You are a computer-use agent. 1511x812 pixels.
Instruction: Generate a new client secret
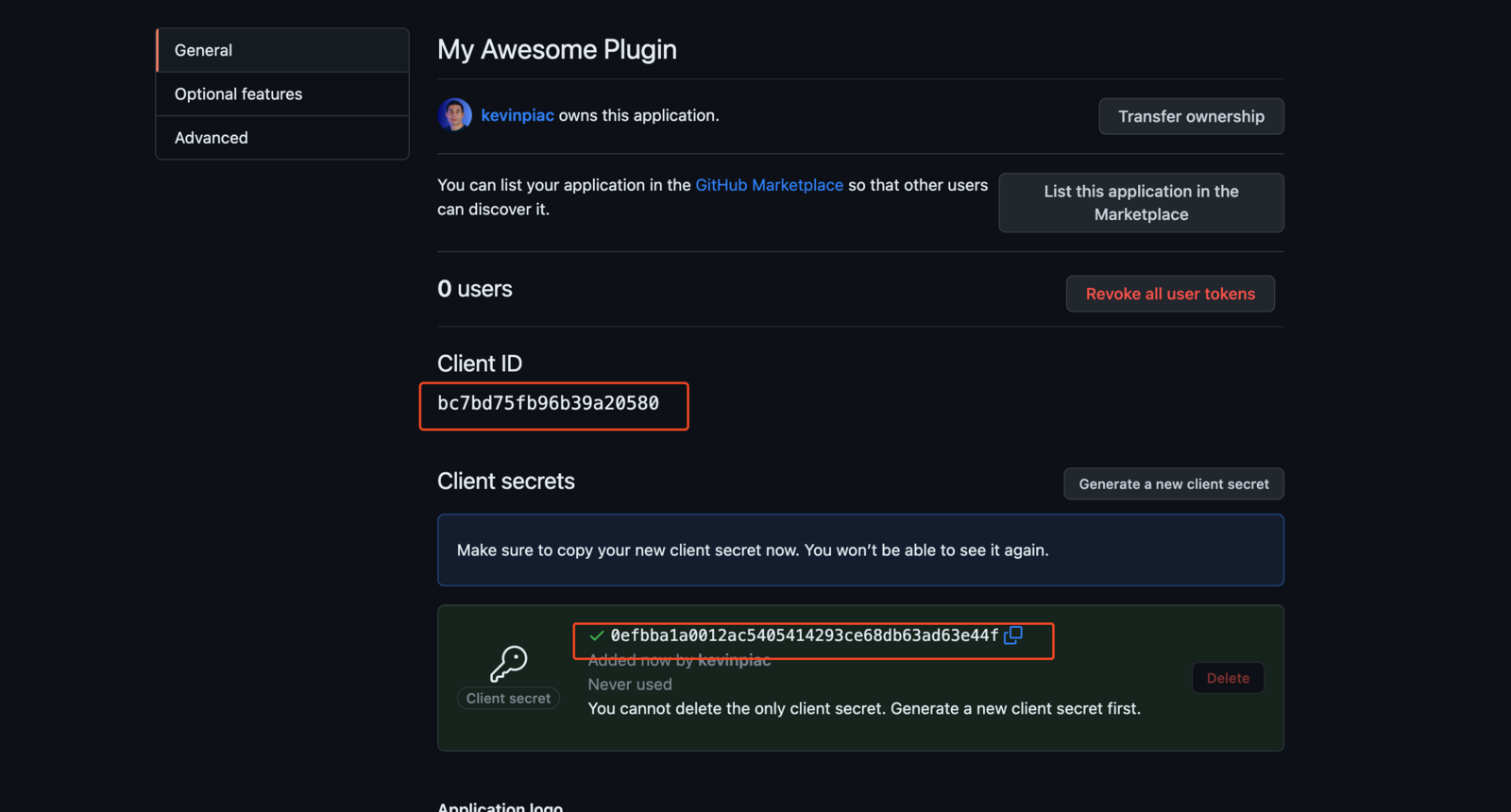point(1173,483)
